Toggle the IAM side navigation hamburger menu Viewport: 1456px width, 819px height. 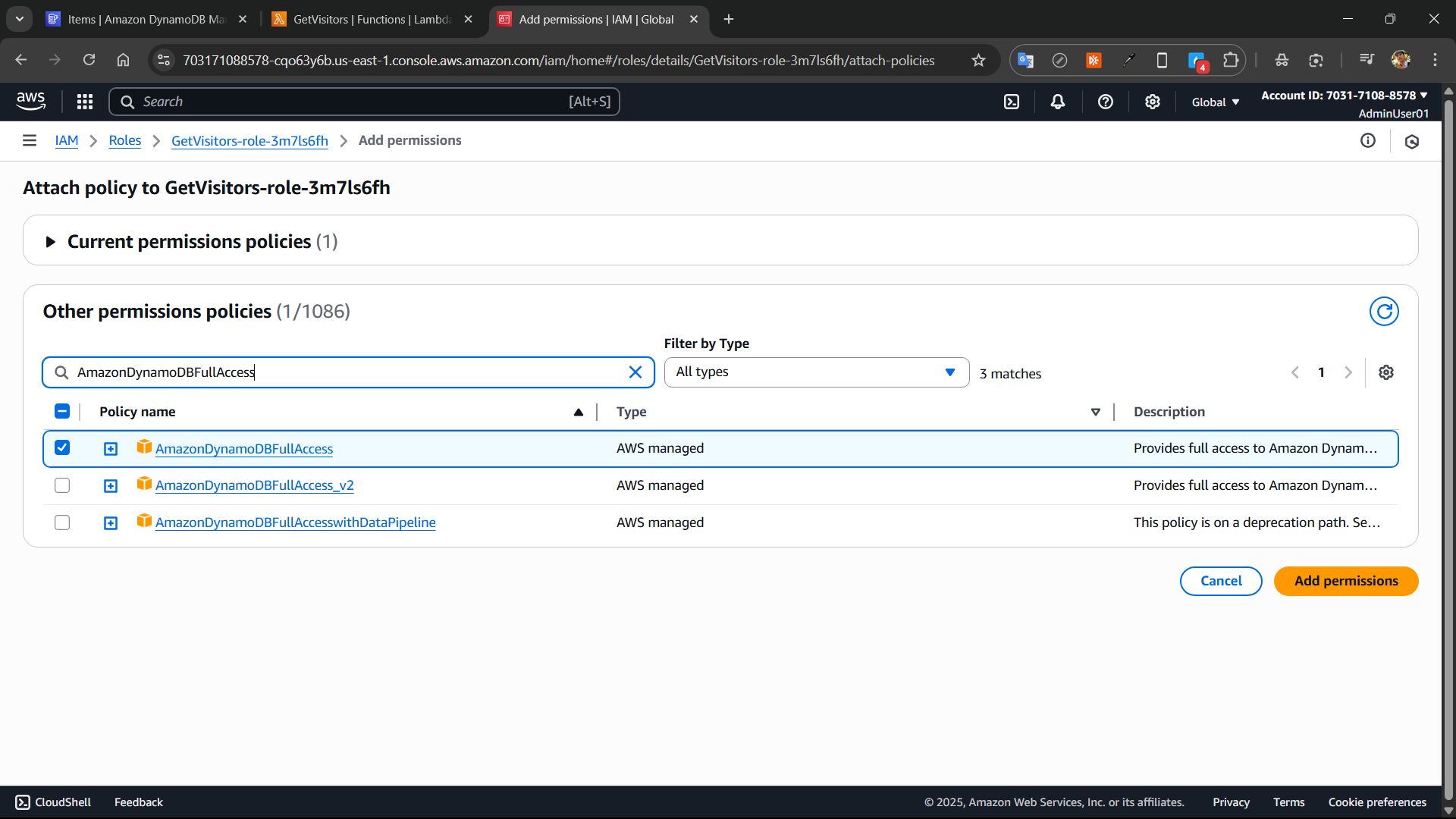(x=30, y=140)
